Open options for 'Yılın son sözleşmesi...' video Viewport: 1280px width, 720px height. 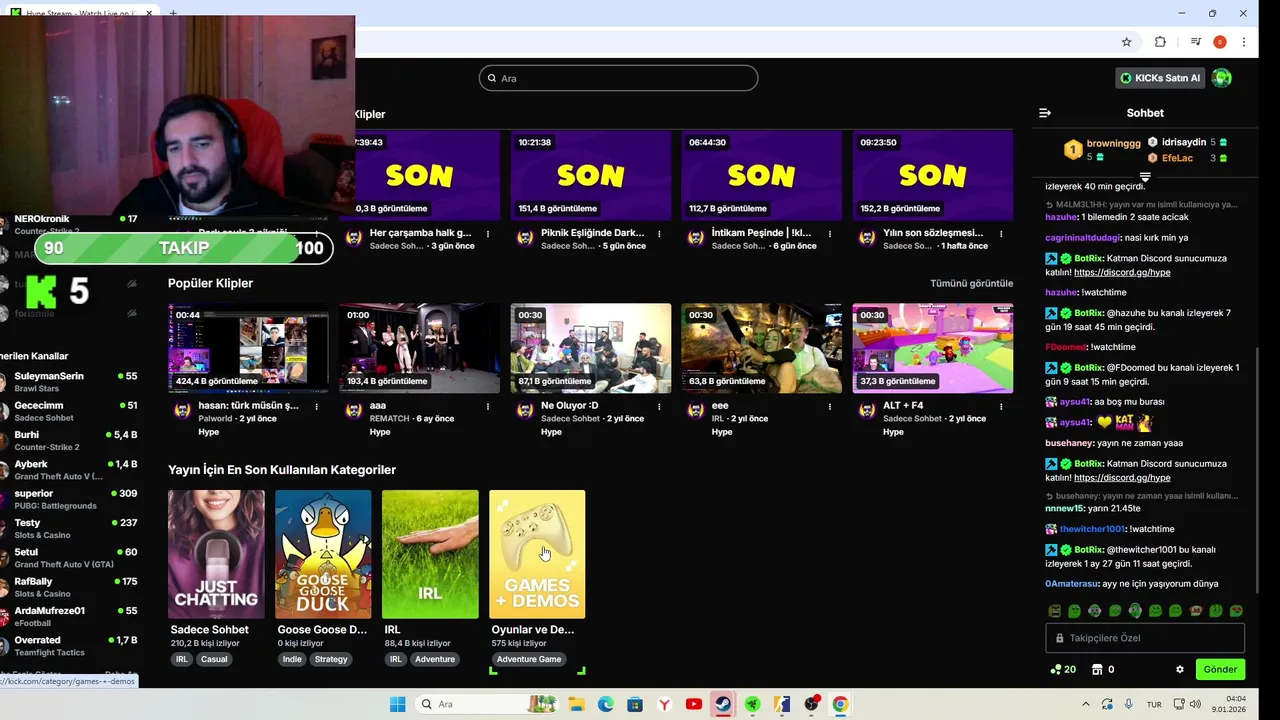(1001, 233)
